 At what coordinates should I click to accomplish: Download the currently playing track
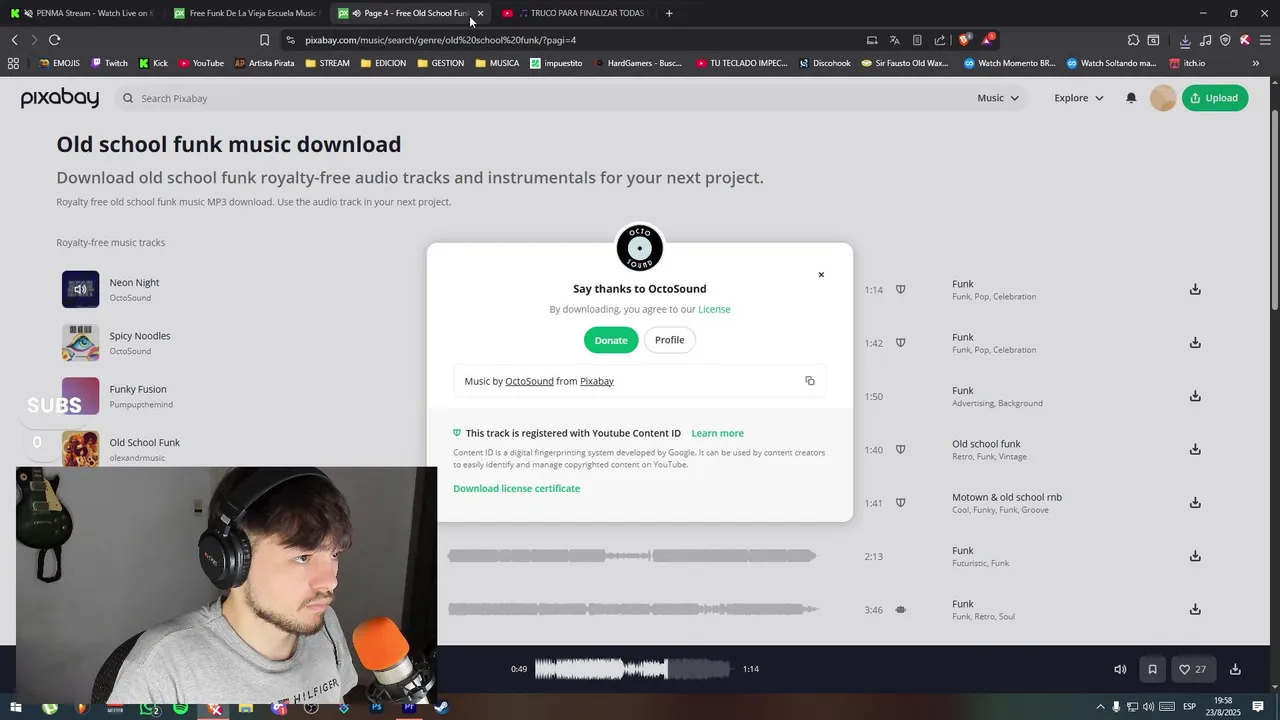click(1235, 670)
